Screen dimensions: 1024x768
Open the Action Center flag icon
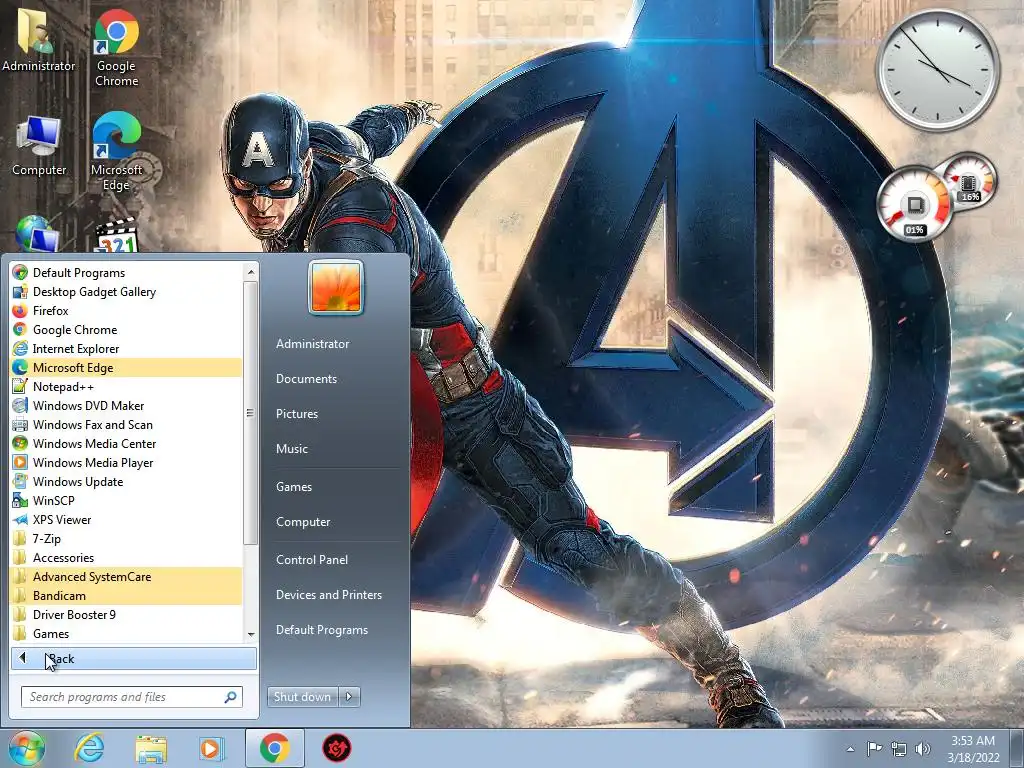coord(874,748)
